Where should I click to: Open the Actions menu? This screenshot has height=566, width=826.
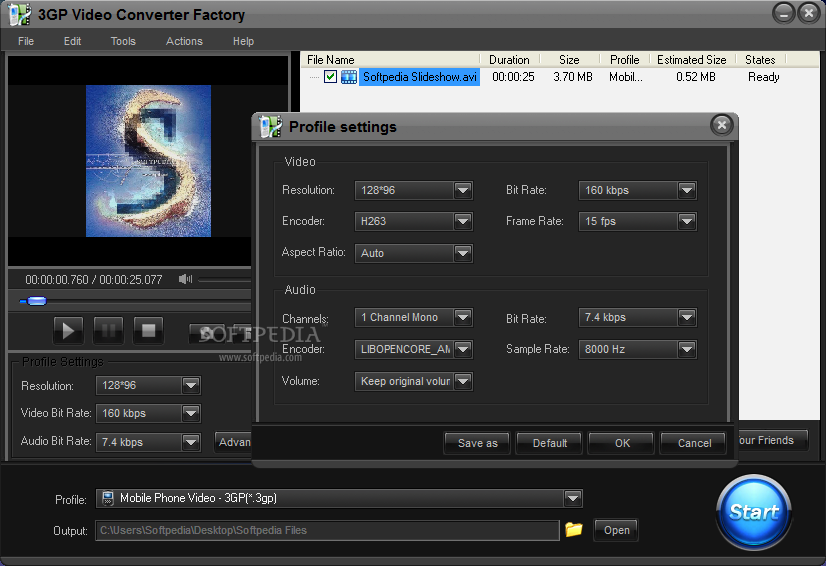click(x=184, y=41)
